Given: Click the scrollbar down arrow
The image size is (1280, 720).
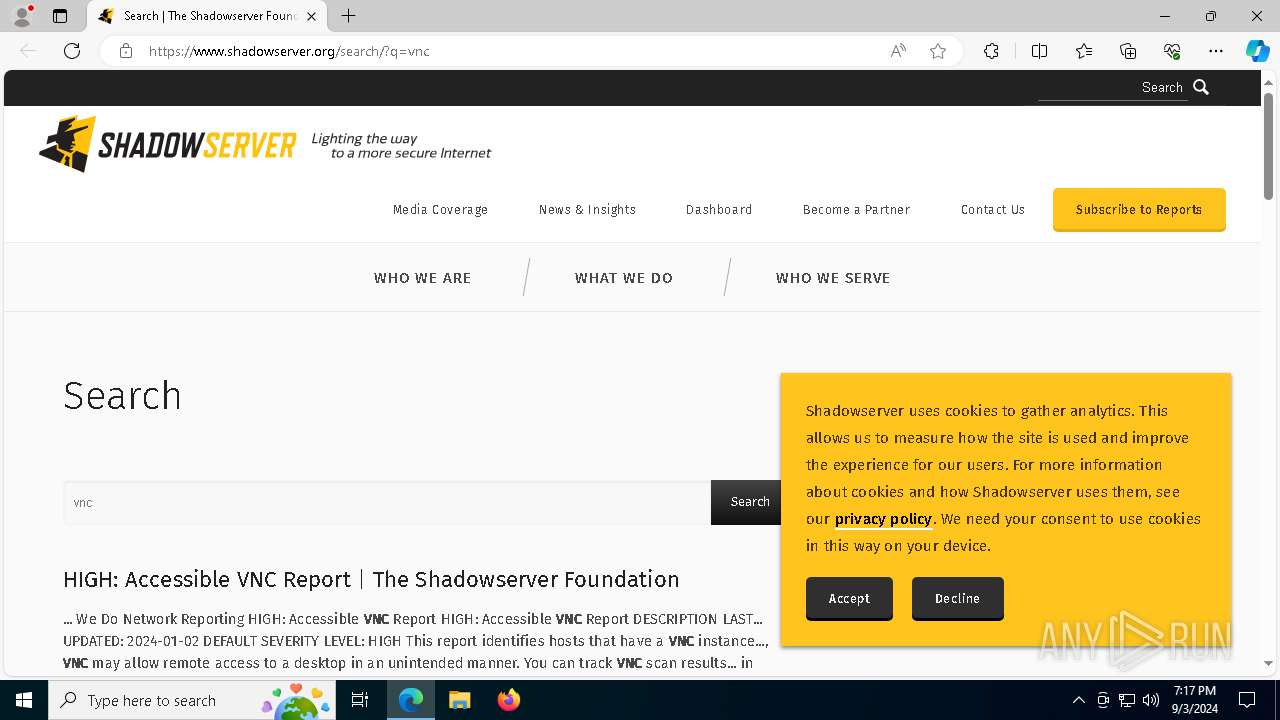Looking at the screenshot, I should (1268, 663).
